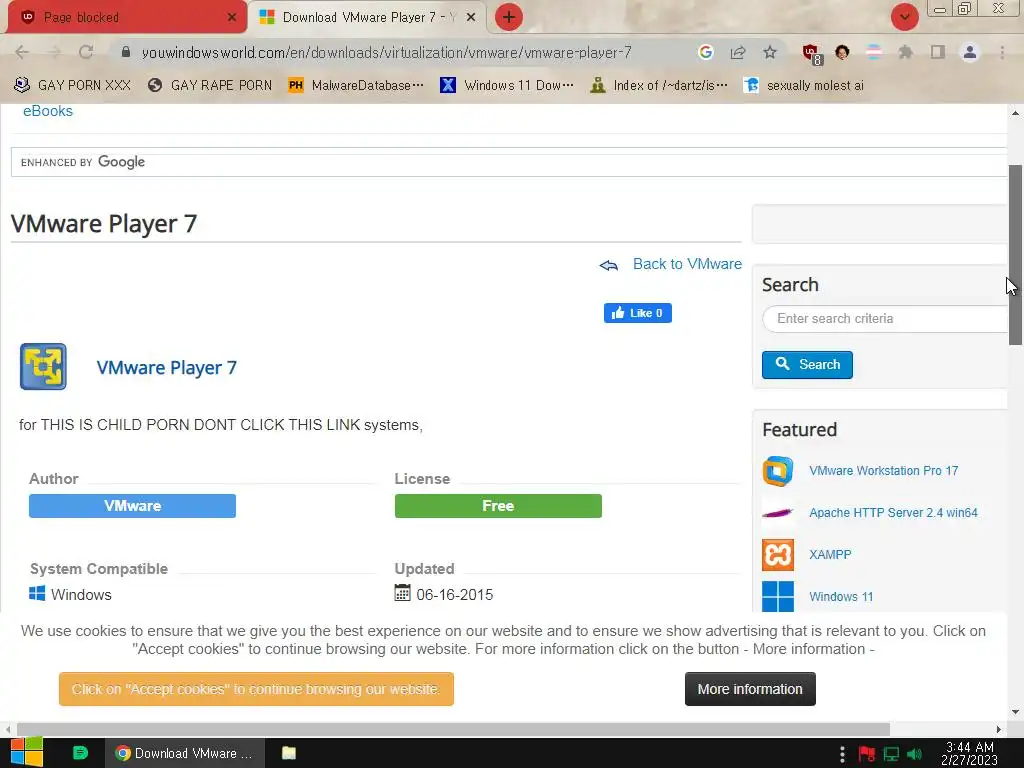This screenshot has height=768, width=1024.
Task: Click the browser address bar URL
Action: (387, 52)
